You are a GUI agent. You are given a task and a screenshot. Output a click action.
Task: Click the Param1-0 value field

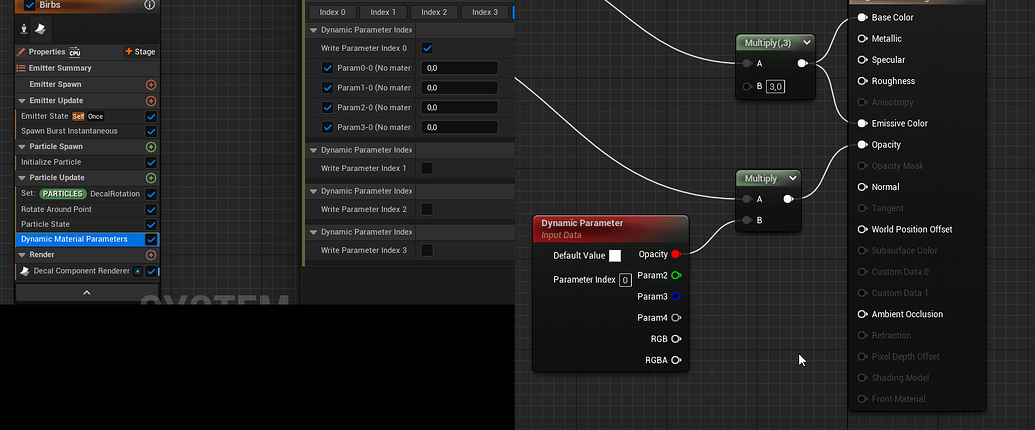pyautogui.click(x=459, y=88)
